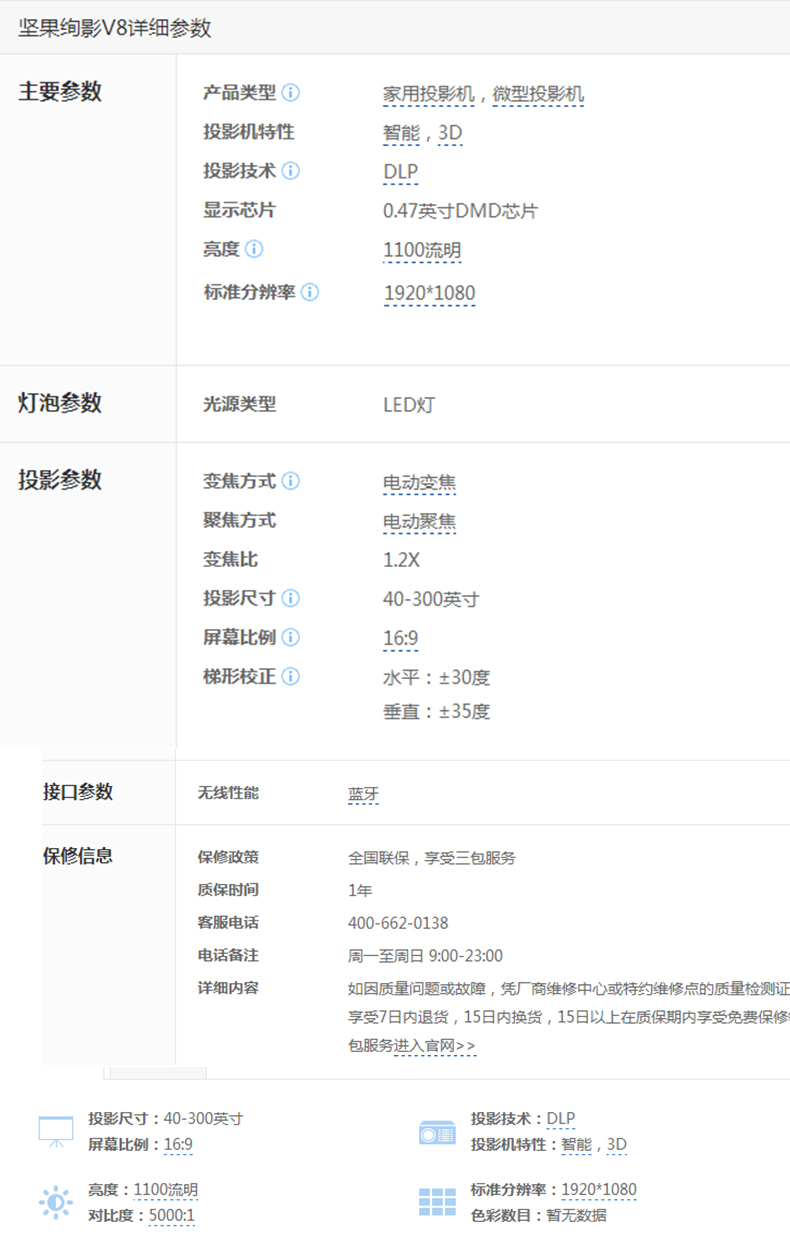Click the 坚果绚影V8详细参数 heading

click(x=115, y=28)
